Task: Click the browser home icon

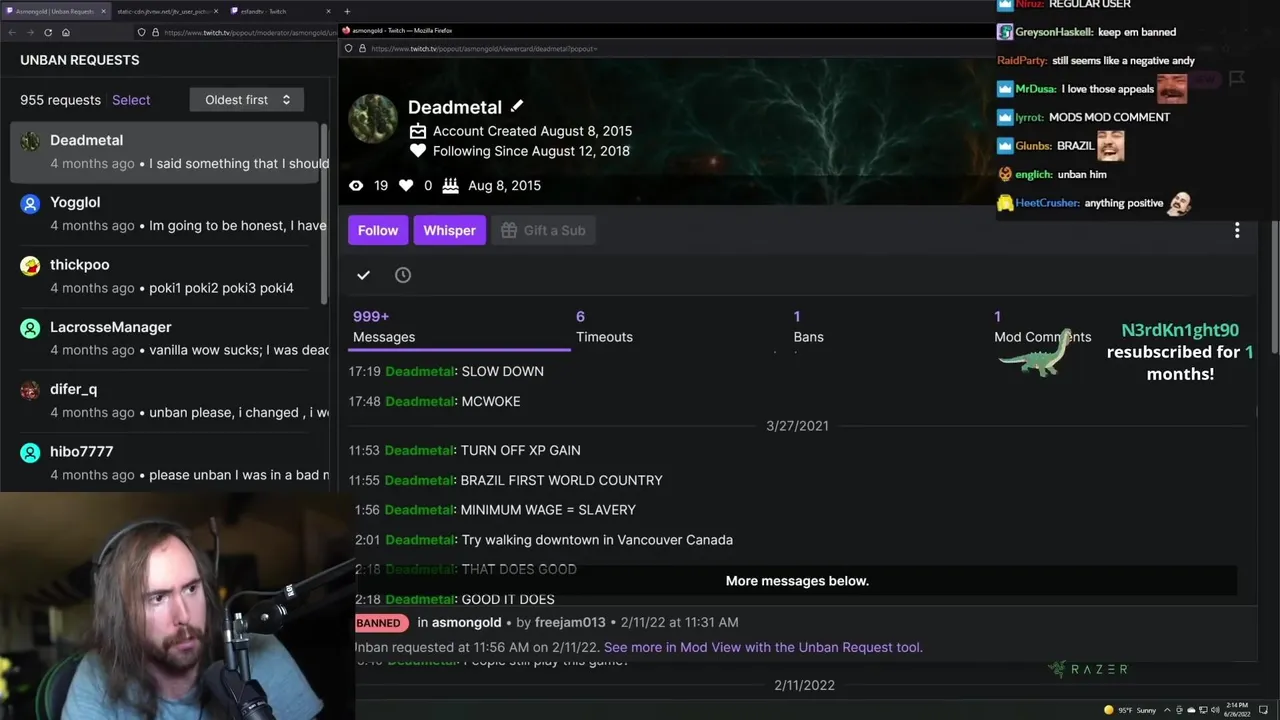Action: click(x=66, y=32)
